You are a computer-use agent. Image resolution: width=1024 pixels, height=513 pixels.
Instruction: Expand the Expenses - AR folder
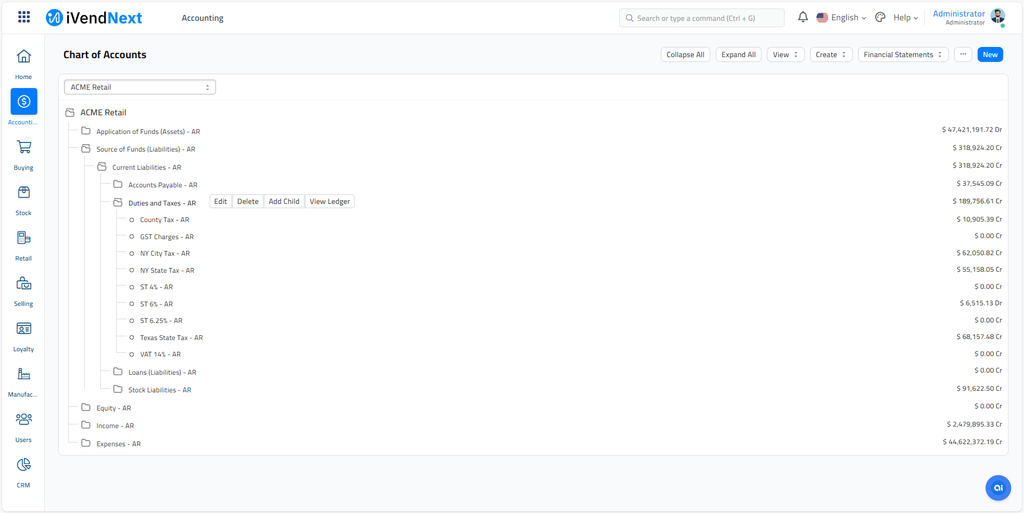[x=118, y=444]
